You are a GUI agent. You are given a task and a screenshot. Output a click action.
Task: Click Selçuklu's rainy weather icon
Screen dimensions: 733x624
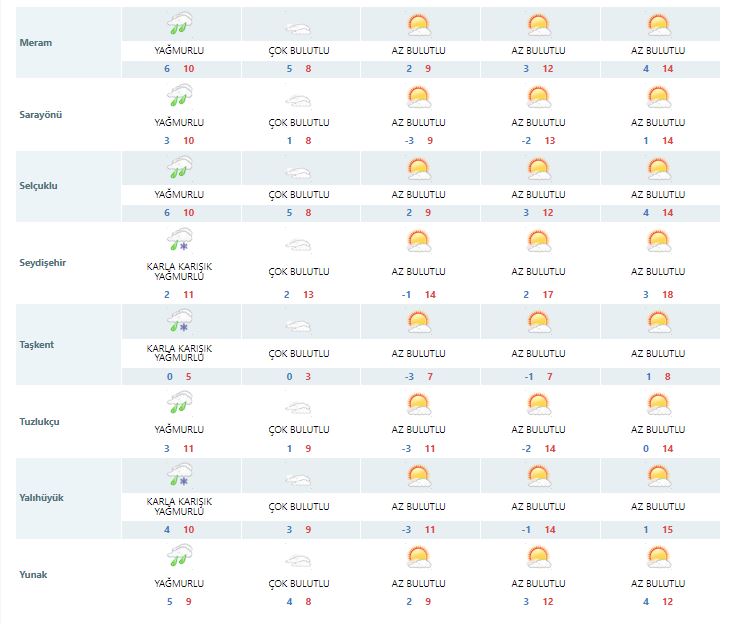180,168
